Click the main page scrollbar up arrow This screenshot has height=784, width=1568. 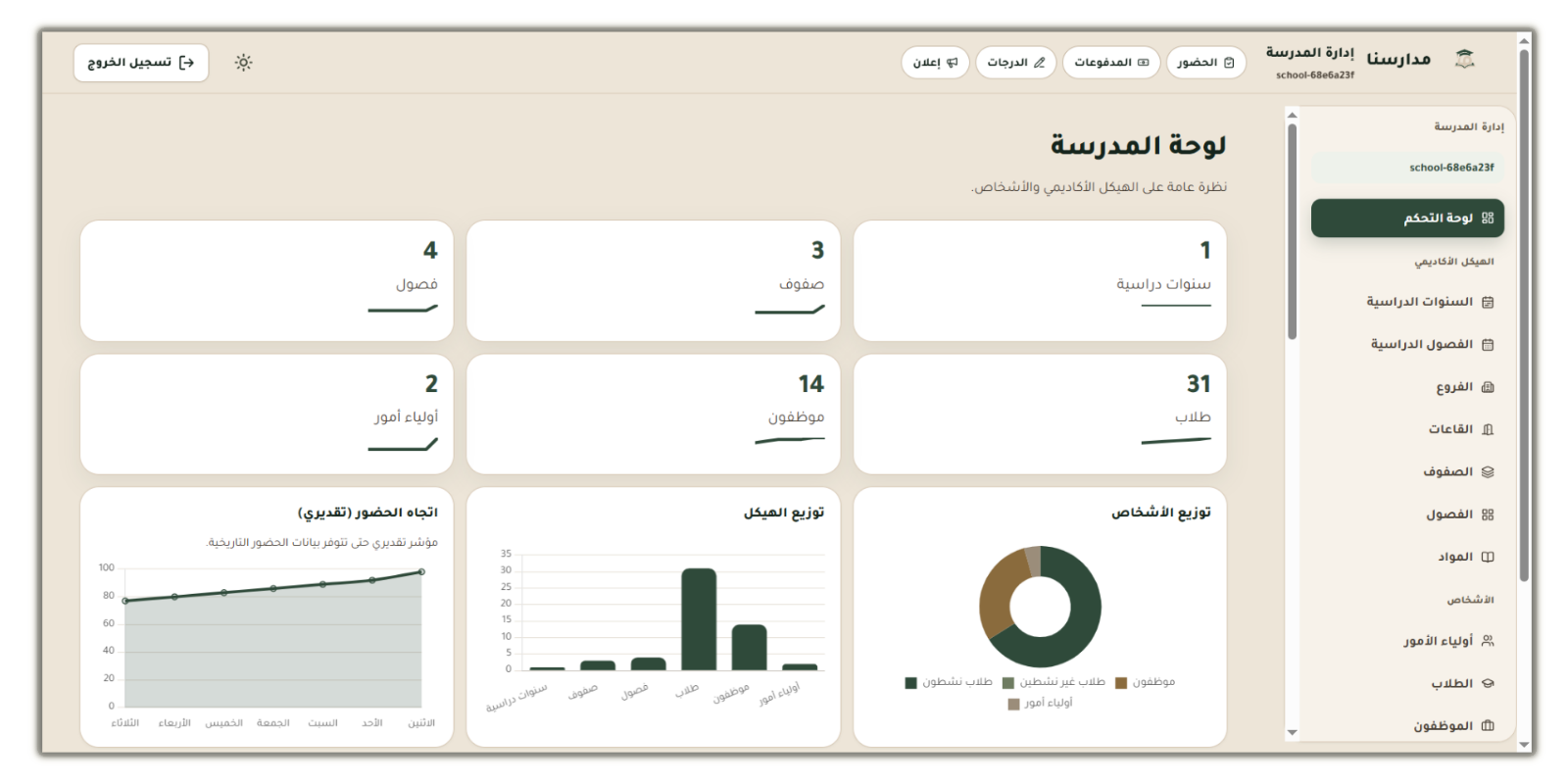click(1524, 40)
